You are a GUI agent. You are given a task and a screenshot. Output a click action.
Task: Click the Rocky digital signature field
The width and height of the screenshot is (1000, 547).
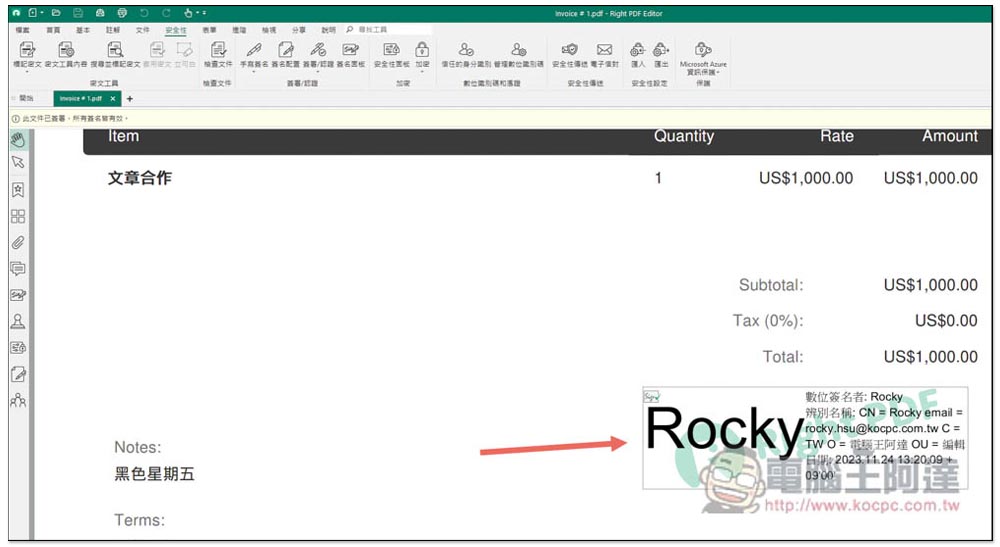coord(805,437)
